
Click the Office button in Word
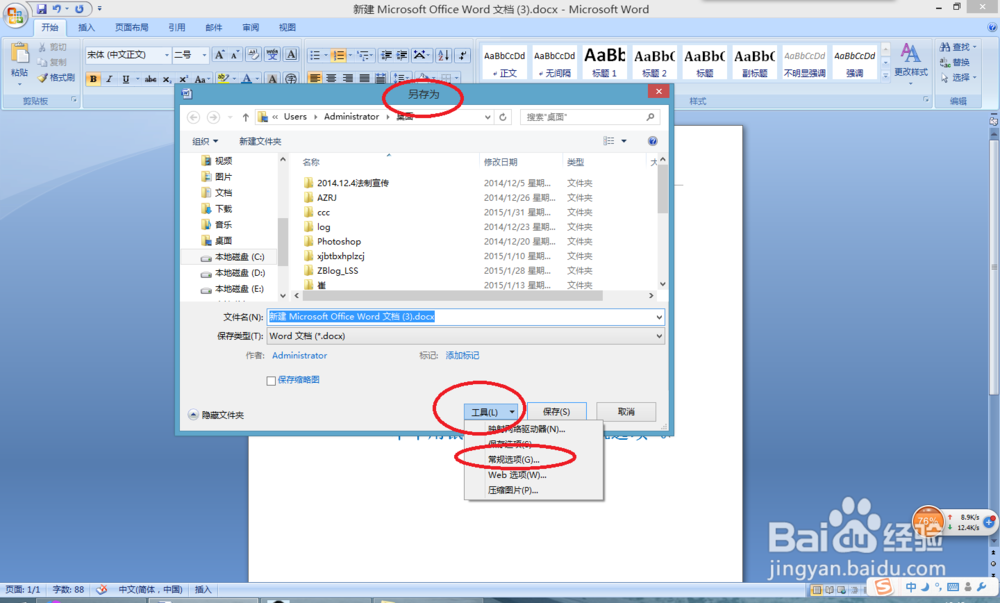point(15,15)
